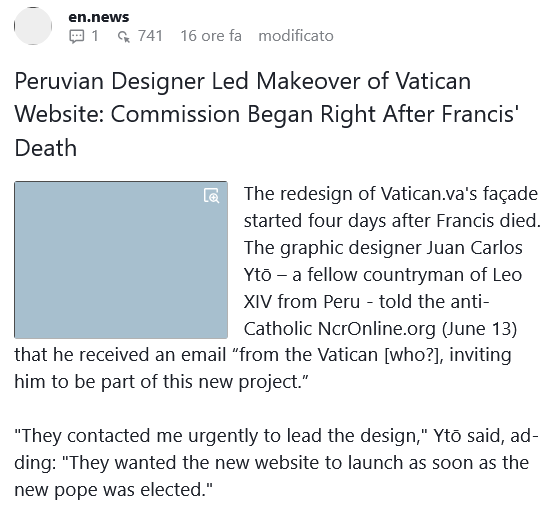Viewport: 548px width, 512px height.
Task: Click the 'modificato' edited label
Action: [x=296, y=36]
